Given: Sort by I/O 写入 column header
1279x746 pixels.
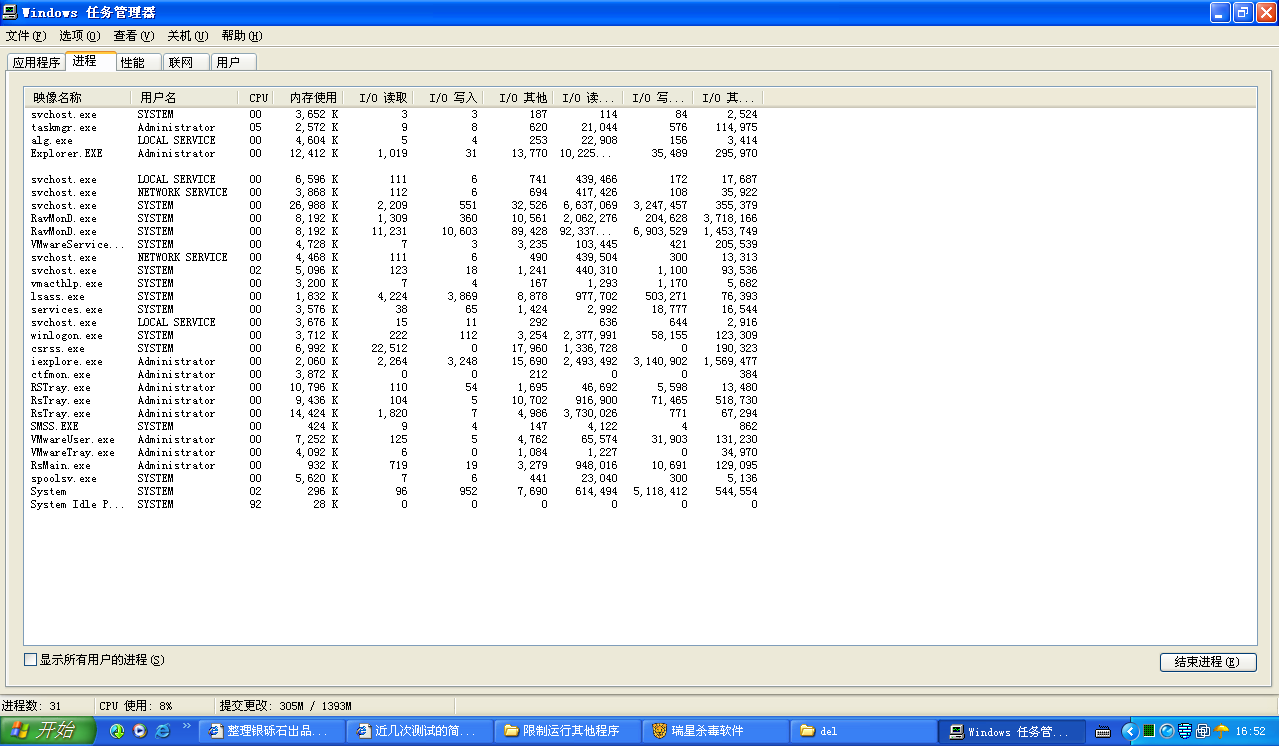Looking at the screenshot, I should 447,97.
